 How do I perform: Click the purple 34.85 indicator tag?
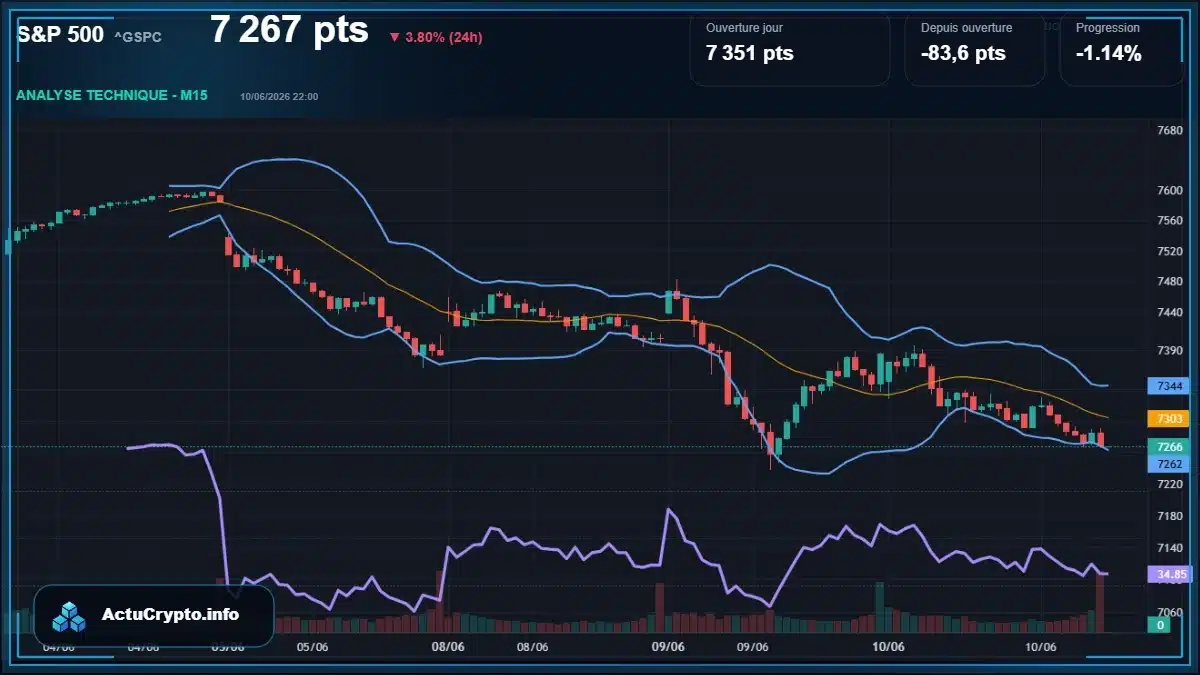tap(1169, 575)
